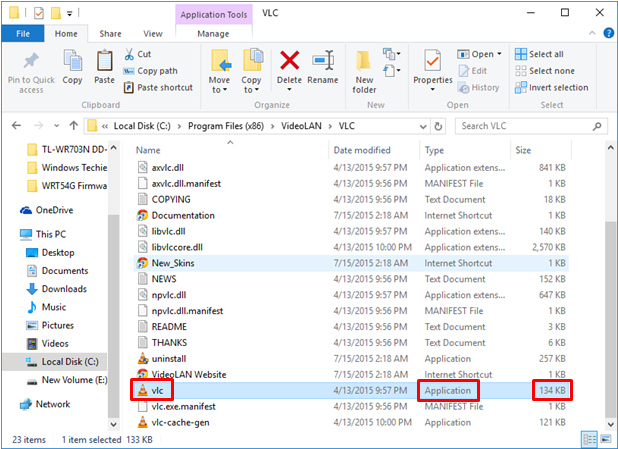Open Music in navigation pane
This screenshot has width=618, height=449.
(x=46, y=307)
